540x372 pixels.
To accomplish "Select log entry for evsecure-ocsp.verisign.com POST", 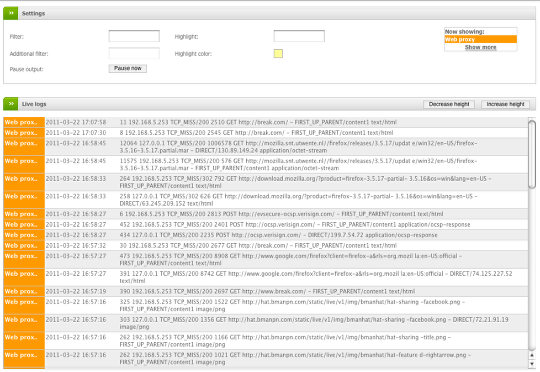I will 266,214.
